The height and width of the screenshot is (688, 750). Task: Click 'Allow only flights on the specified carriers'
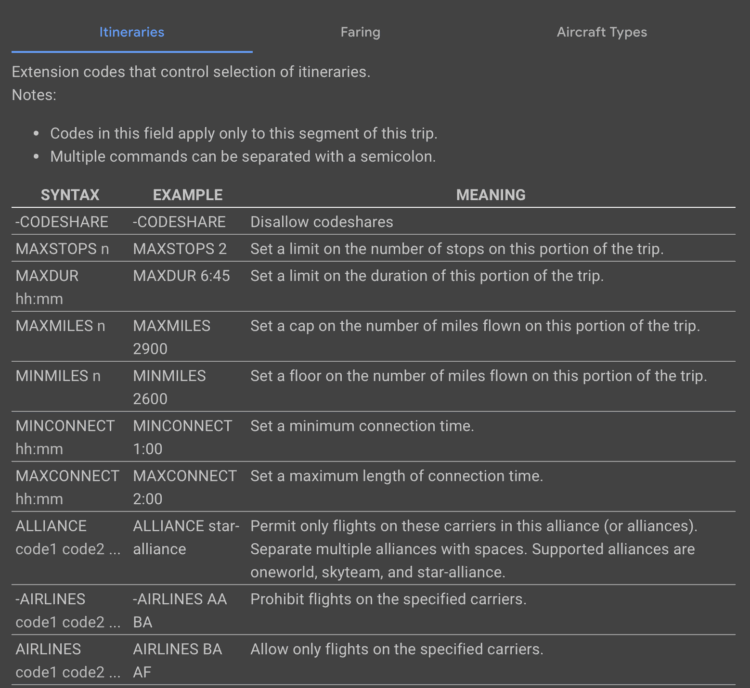click(x=397, y=649)
